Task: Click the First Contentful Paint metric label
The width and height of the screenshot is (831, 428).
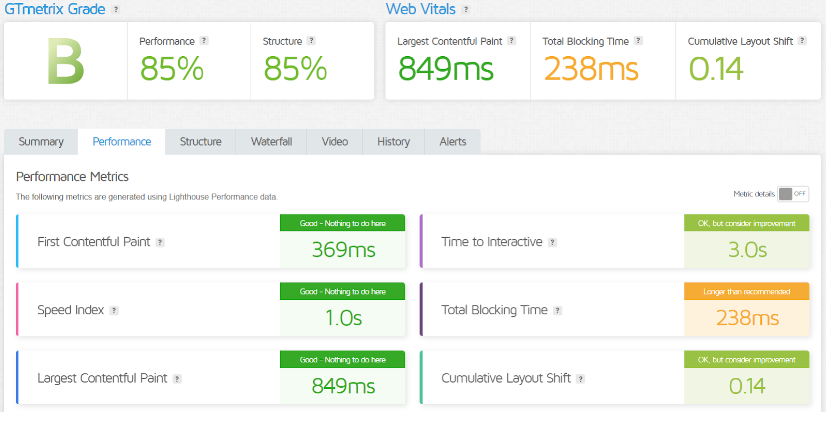Action: coord(94,242)
